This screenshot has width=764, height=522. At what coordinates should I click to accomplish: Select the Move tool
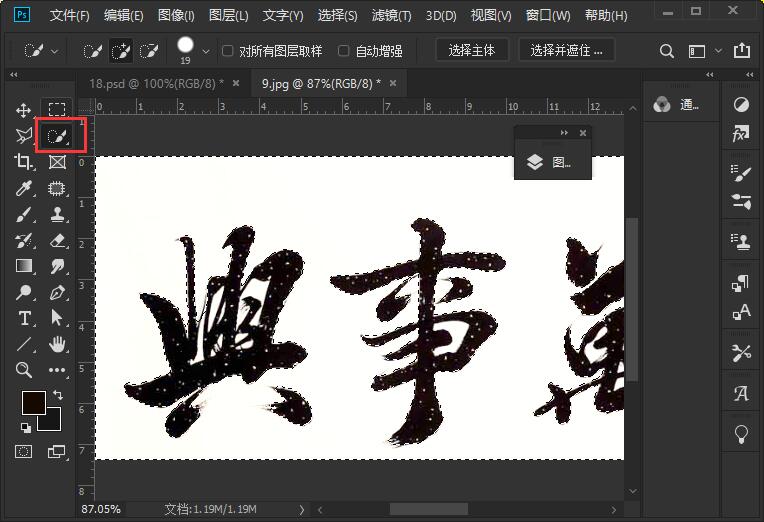point(23,110)
